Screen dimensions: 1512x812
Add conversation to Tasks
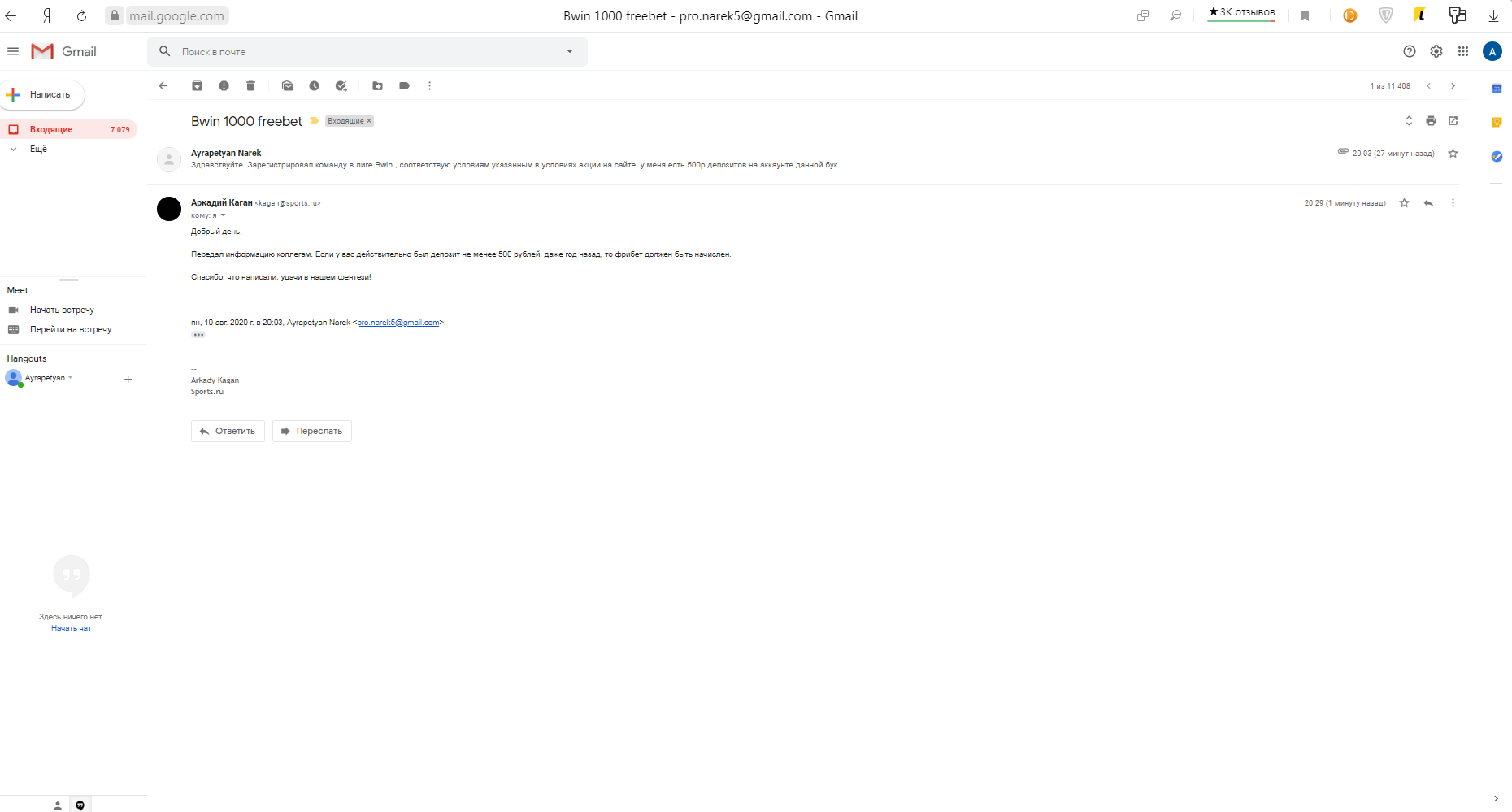(x=341, y=86)
